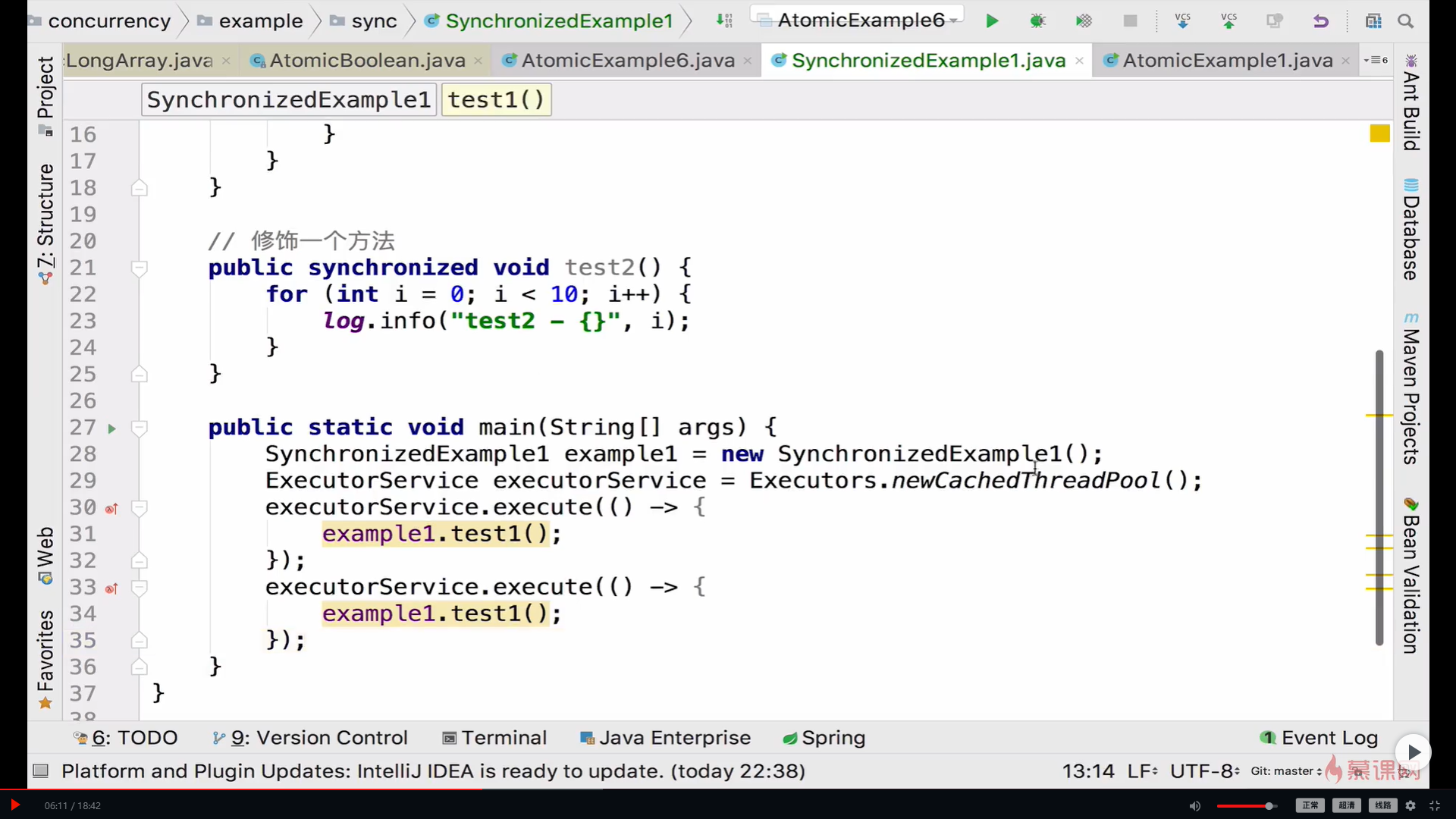Collapse the lambda fold at line 33

(x=139, y=588)
